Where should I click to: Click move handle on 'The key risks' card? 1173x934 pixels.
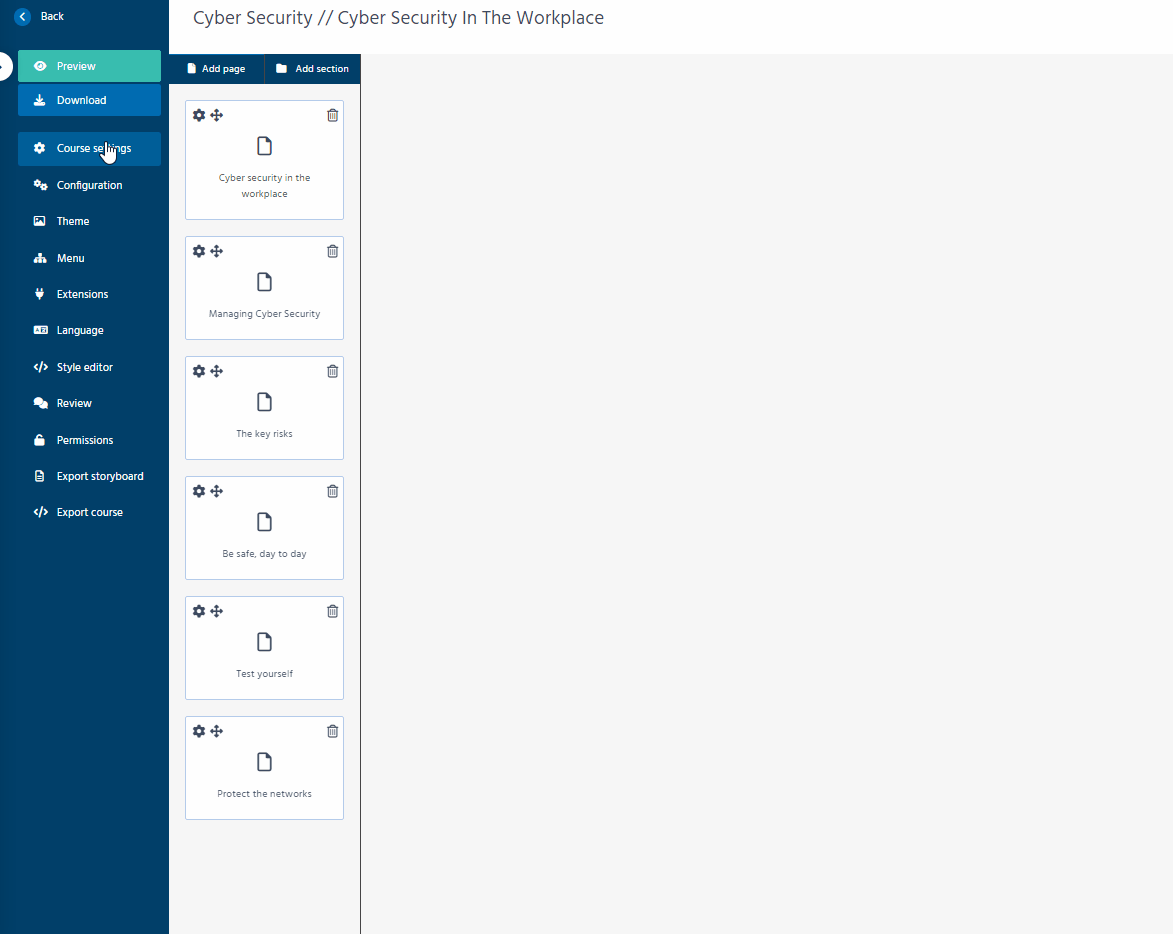(217, 371)
